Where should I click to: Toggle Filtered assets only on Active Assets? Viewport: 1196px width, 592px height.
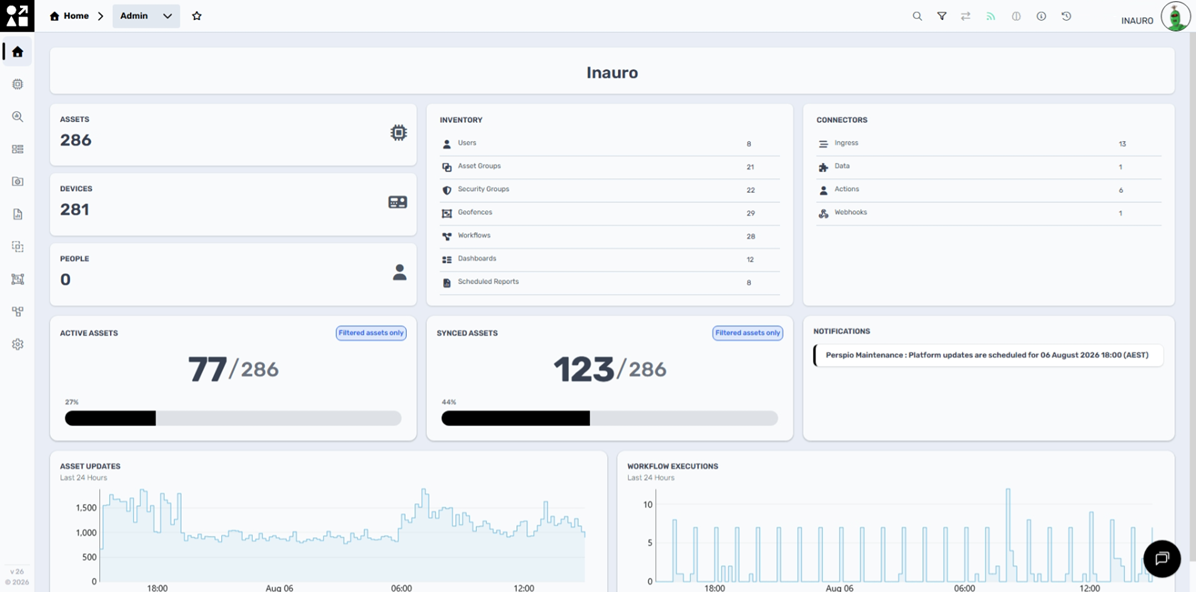point(371,333)
